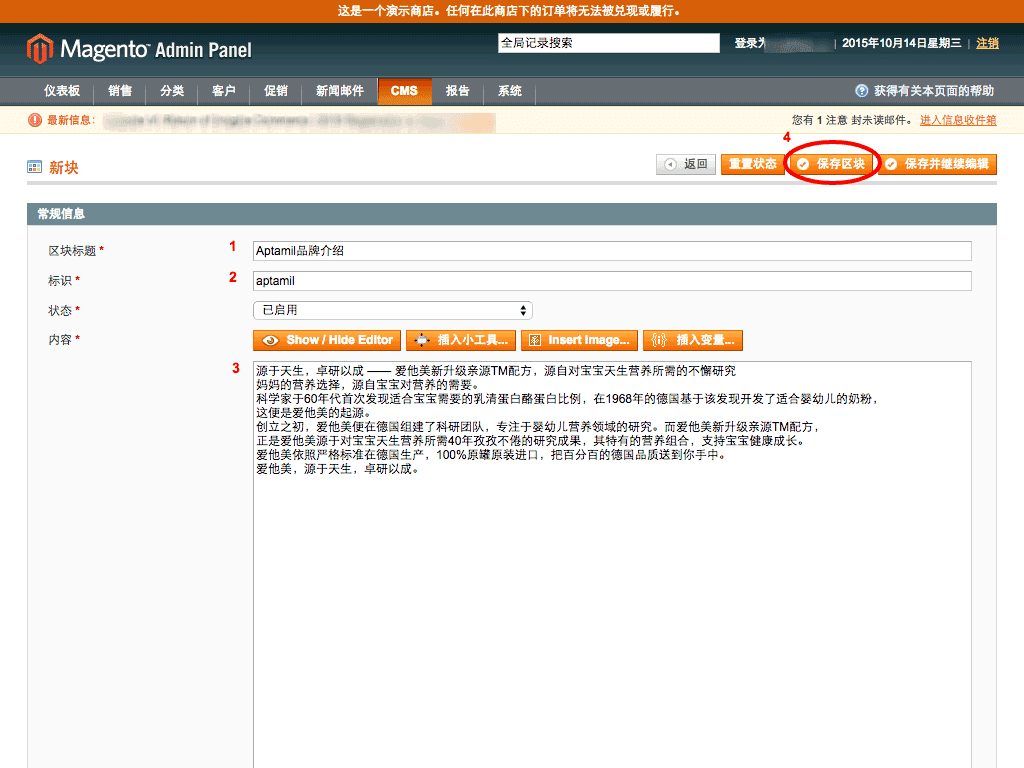The width and height of the screenshot is (1024, 768).
Task: Click the help icon beside 获得有关本页面的帮助
Action: click(862, 91)
